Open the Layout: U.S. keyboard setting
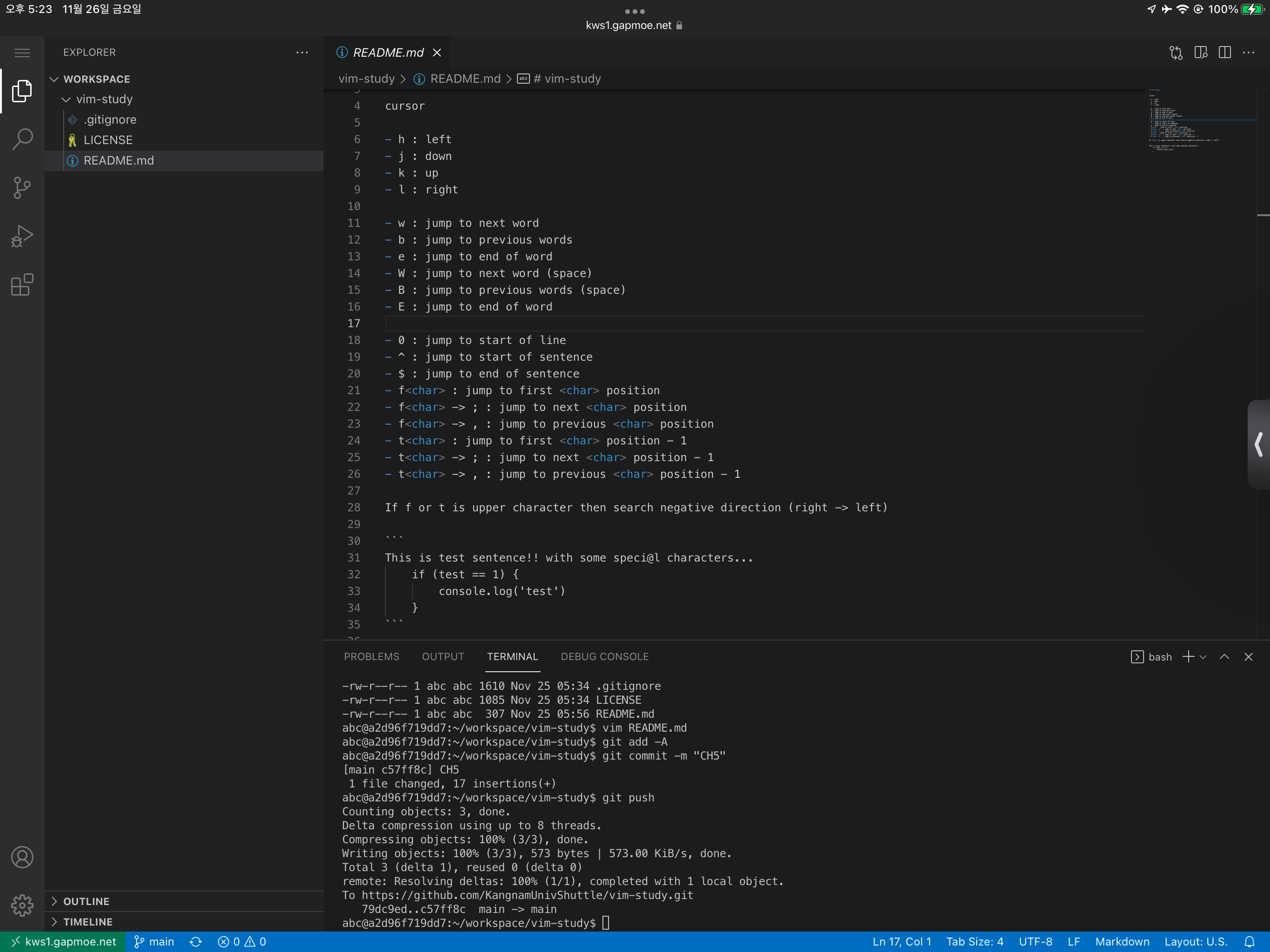The width and height of the screenshot is (1270, 952). [x=1195, y=942]
